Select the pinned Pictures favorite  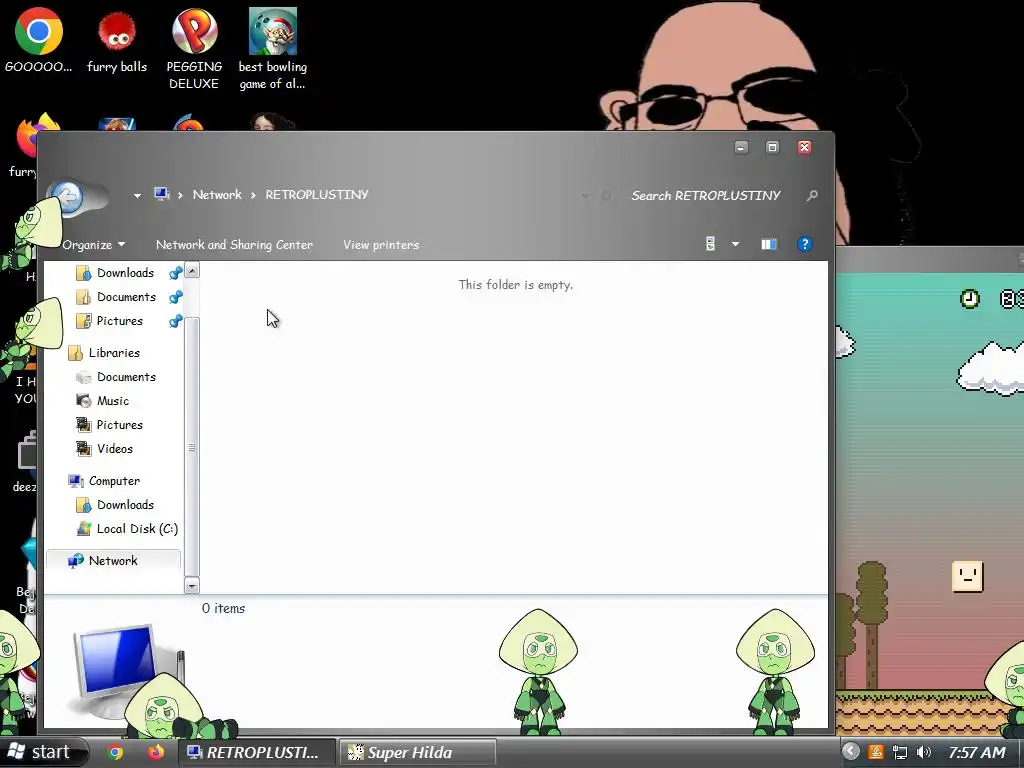119,321
